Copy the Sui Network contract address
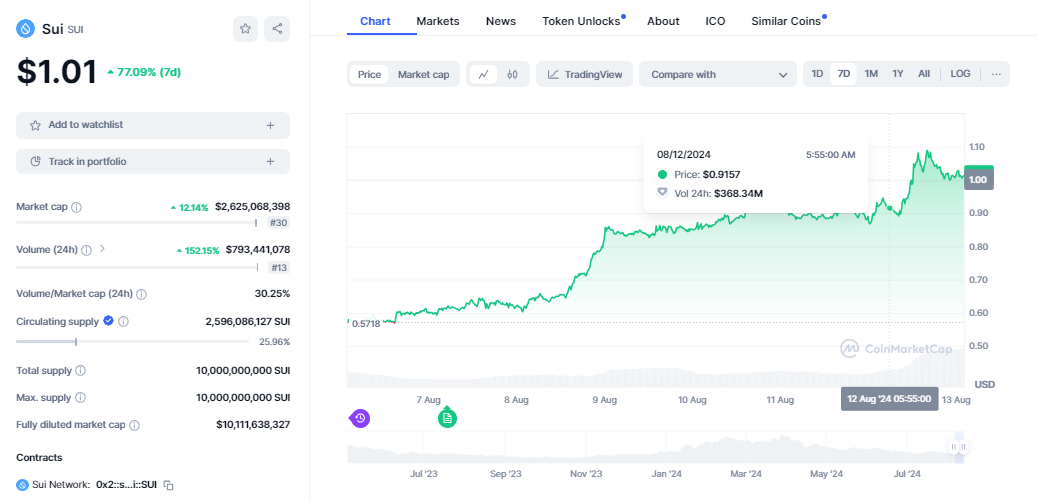1038x501 pixels. point(169,485)
